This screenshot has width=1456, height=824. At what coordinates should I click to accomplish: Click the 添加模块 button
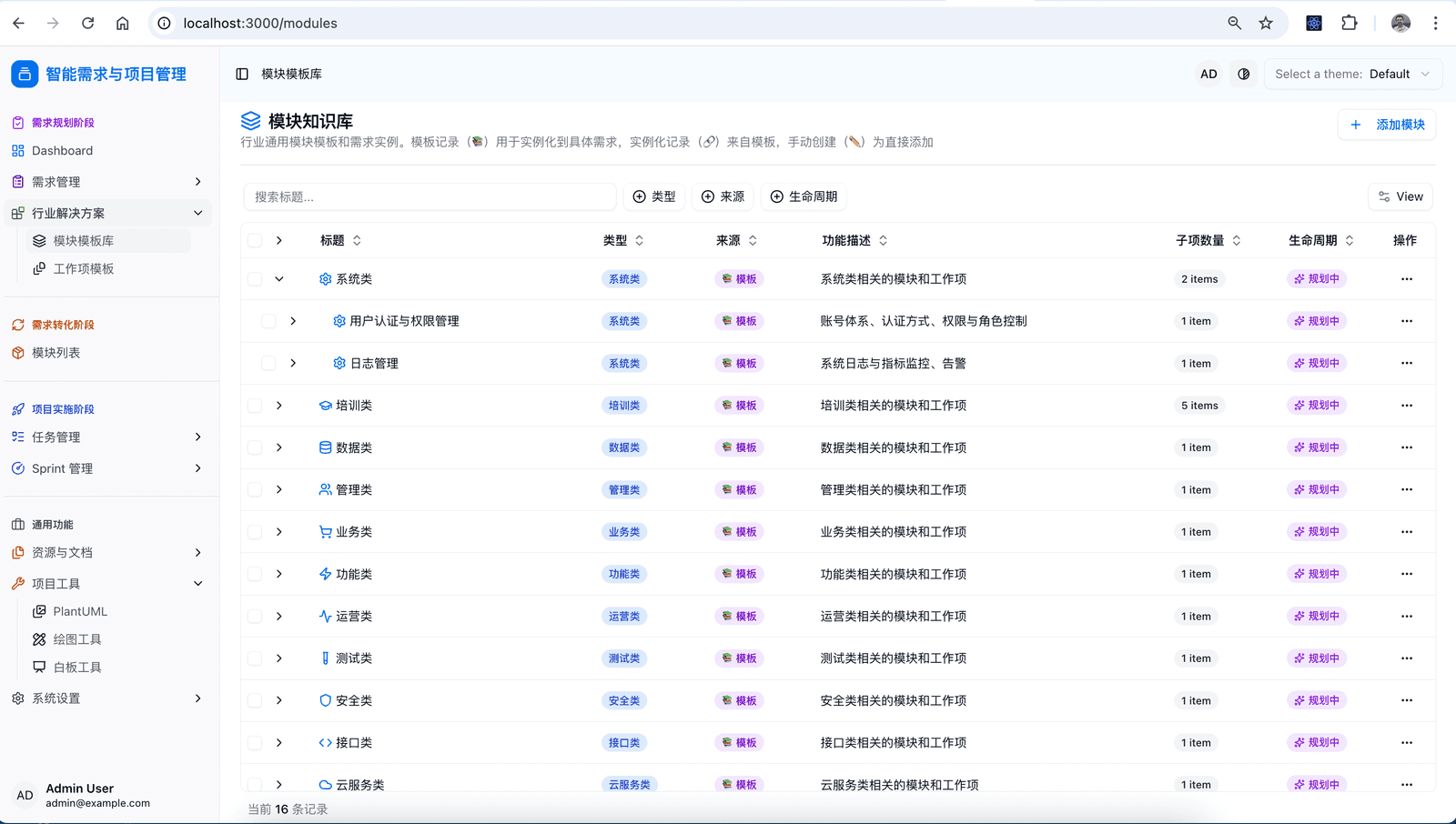pyautogui.click(x=1386, y=124)
